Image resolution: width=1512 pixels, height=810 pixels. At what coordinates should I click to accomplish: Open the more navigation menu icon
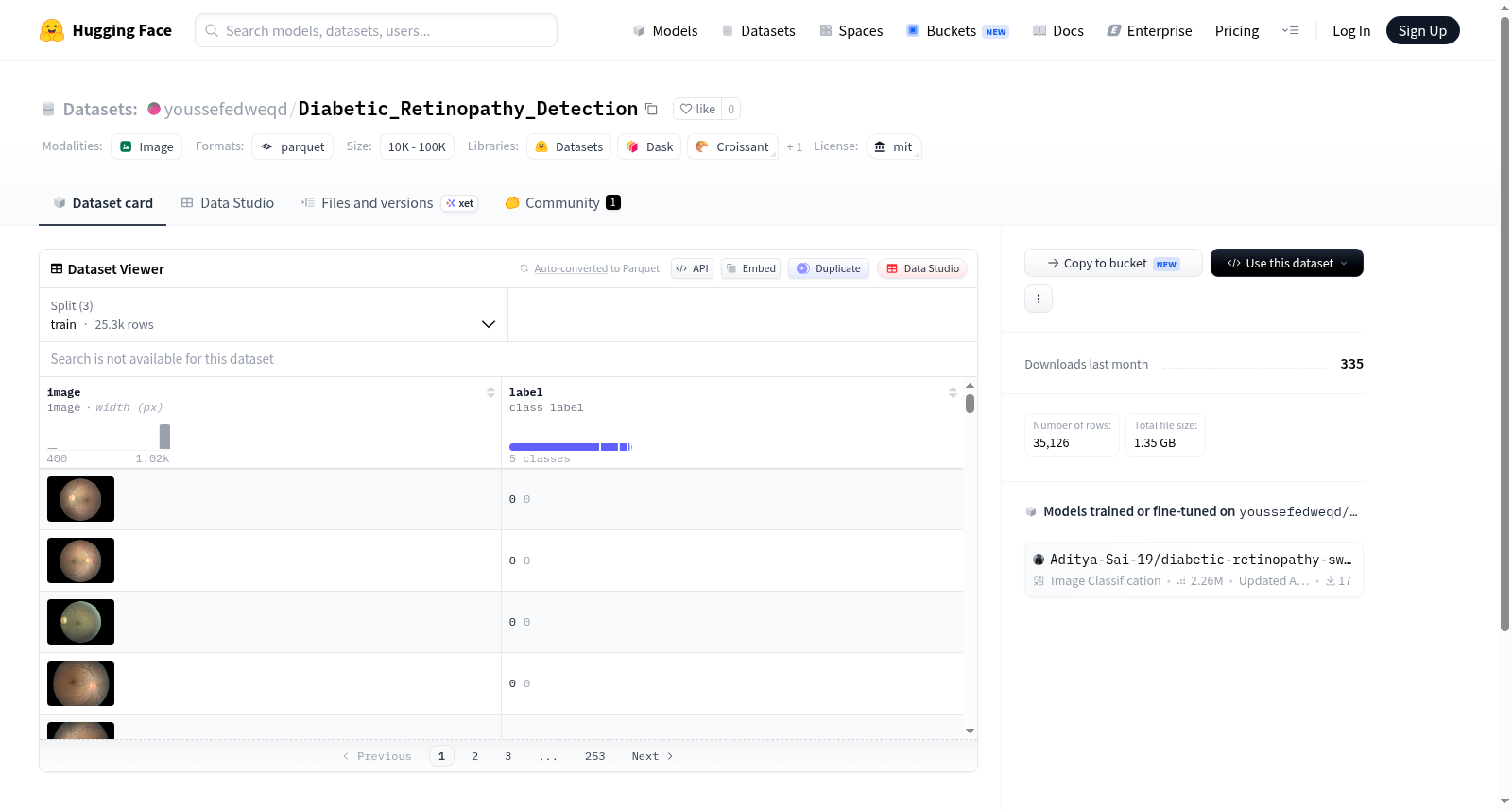tap(1290, 30)
